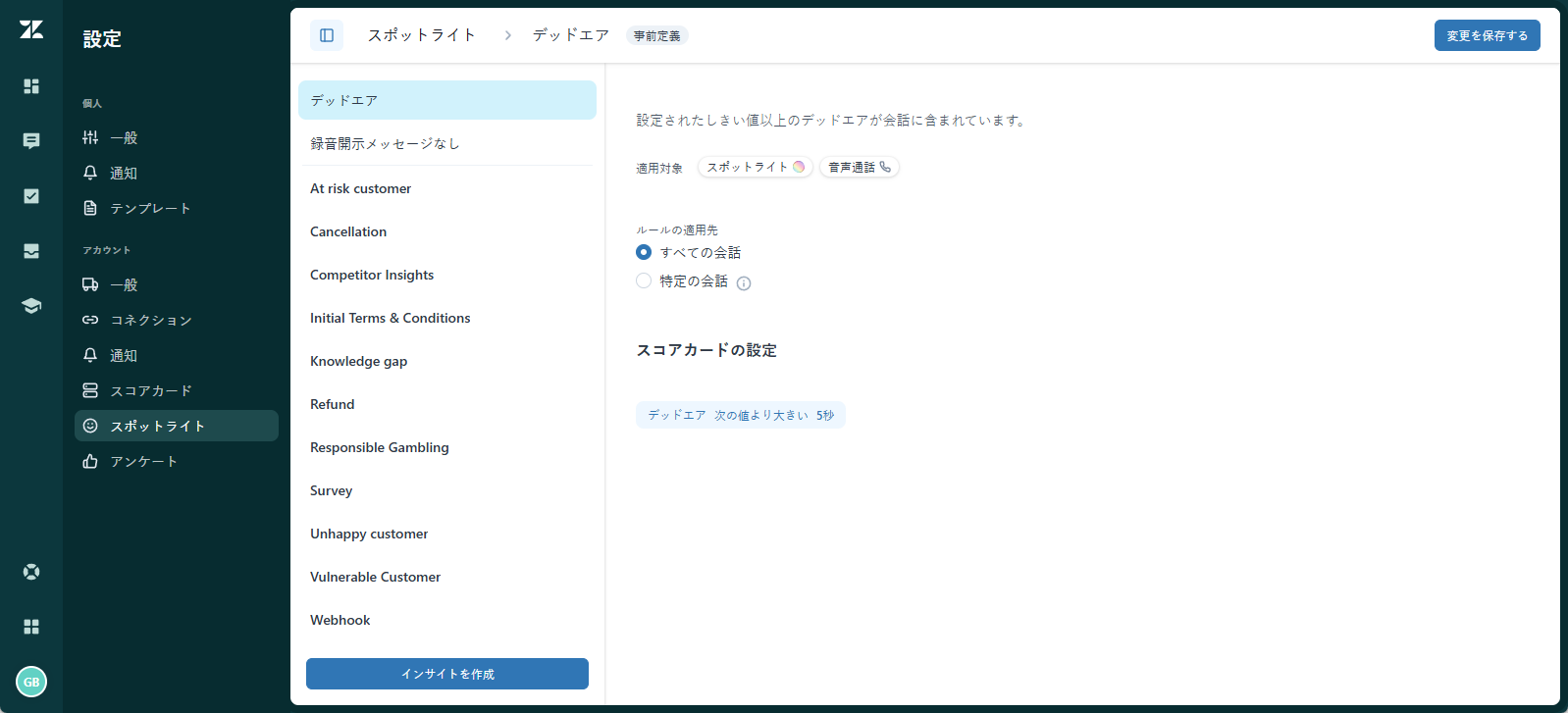The height and width of the screenshot is (713, 1568).
Task: Open テンプレート settings
Action: point(177,208)
